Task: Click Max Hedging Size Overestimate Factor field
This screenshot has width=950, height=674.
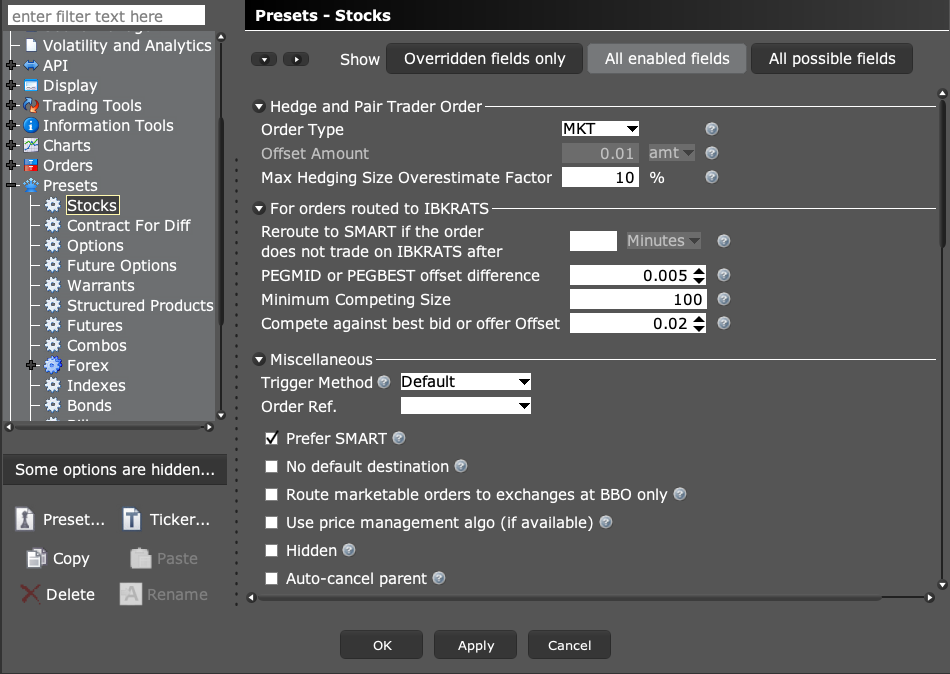Action: pyautogui.click(x=600, y=177)
